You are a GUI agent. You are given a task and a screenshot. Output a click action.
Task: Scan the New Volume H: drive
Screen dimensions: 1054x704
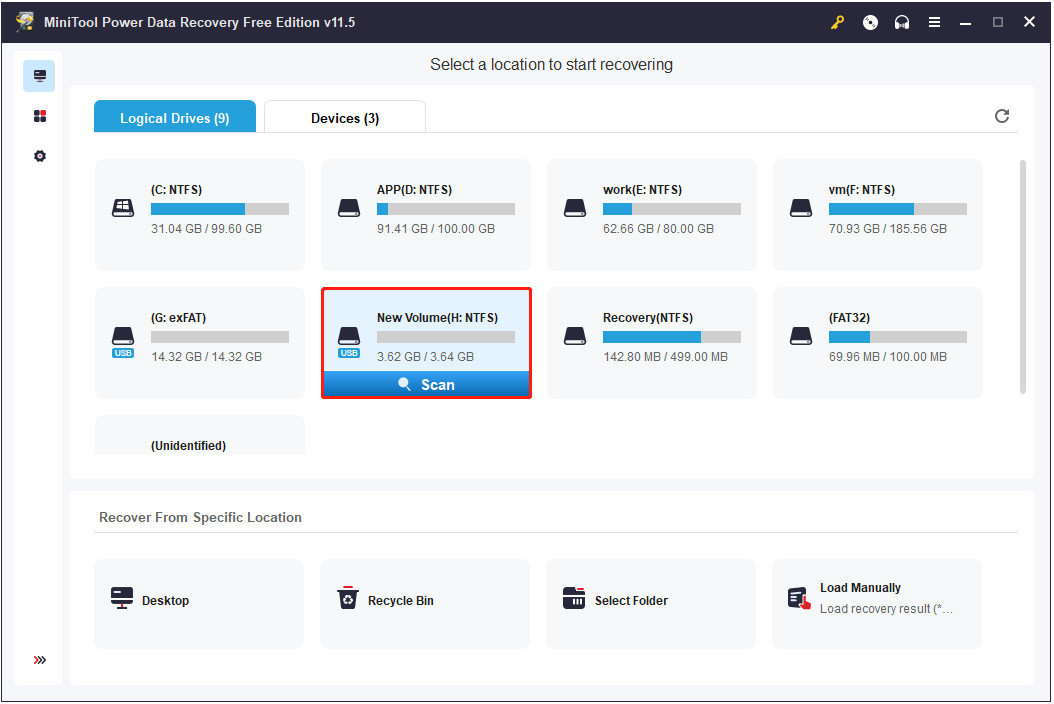point(426,385)
